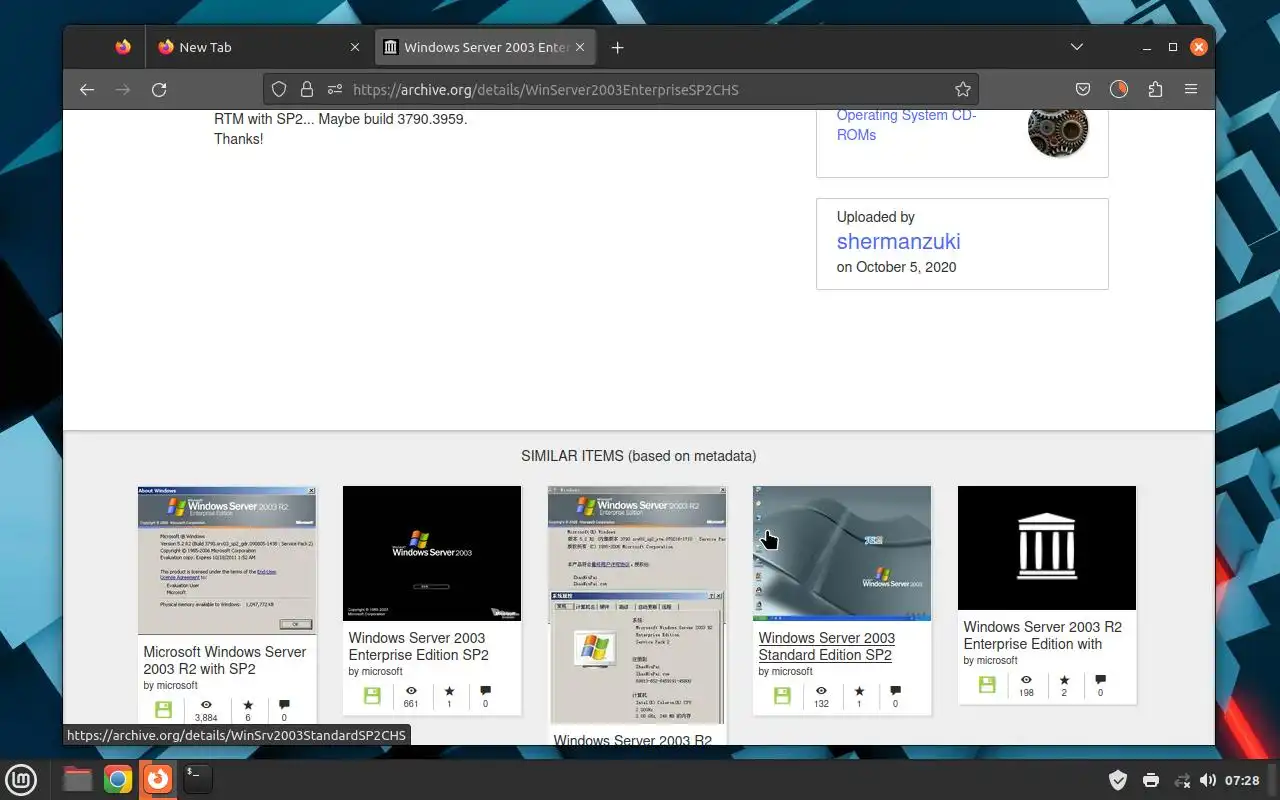This screenshot has height=800, width=1280.
Task: Open the orange toolbar extension icon
Action: 1119,89
